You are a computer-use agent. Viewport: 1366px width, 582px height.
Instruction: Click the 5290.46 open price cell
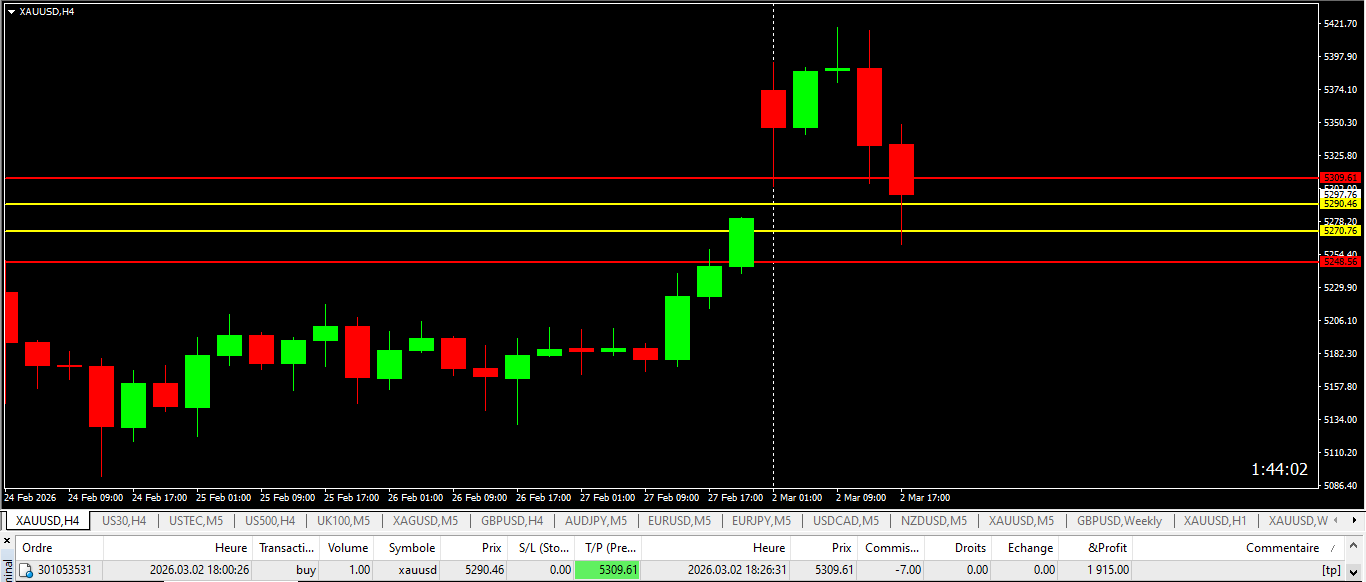tap(484, 570)
